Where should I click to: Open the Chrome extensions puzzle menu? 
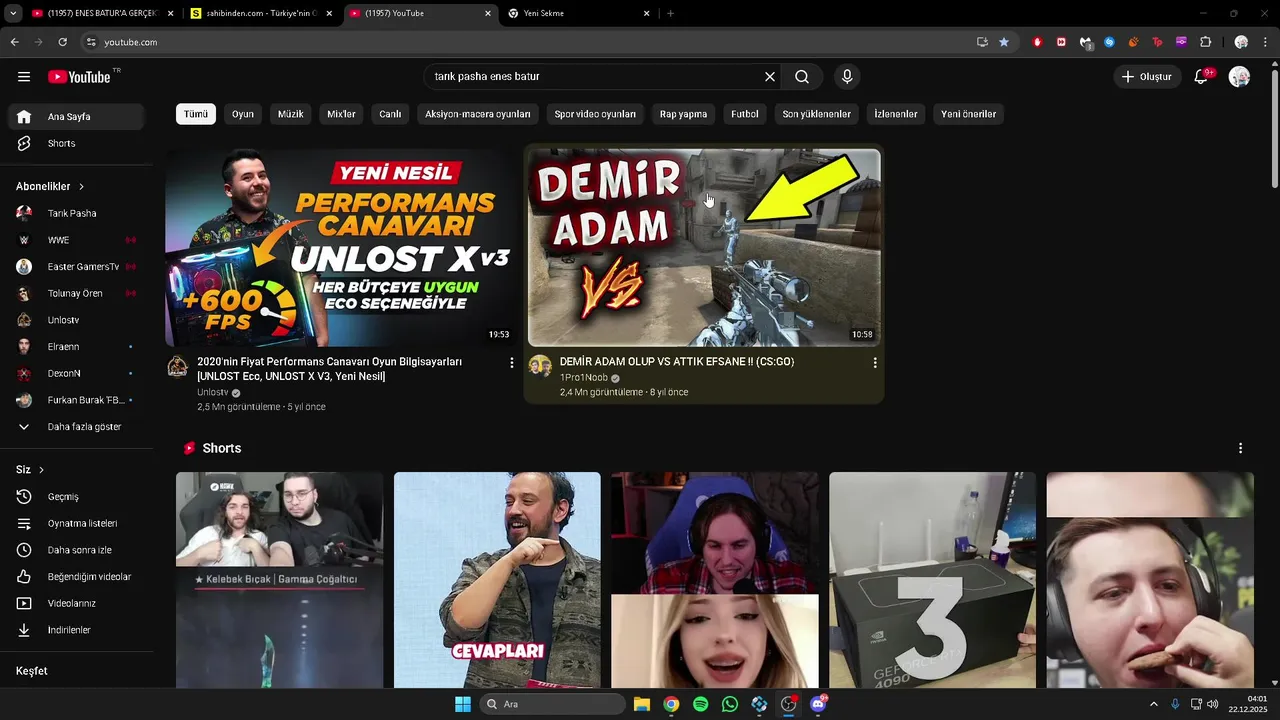click(x=1205, y=42)
